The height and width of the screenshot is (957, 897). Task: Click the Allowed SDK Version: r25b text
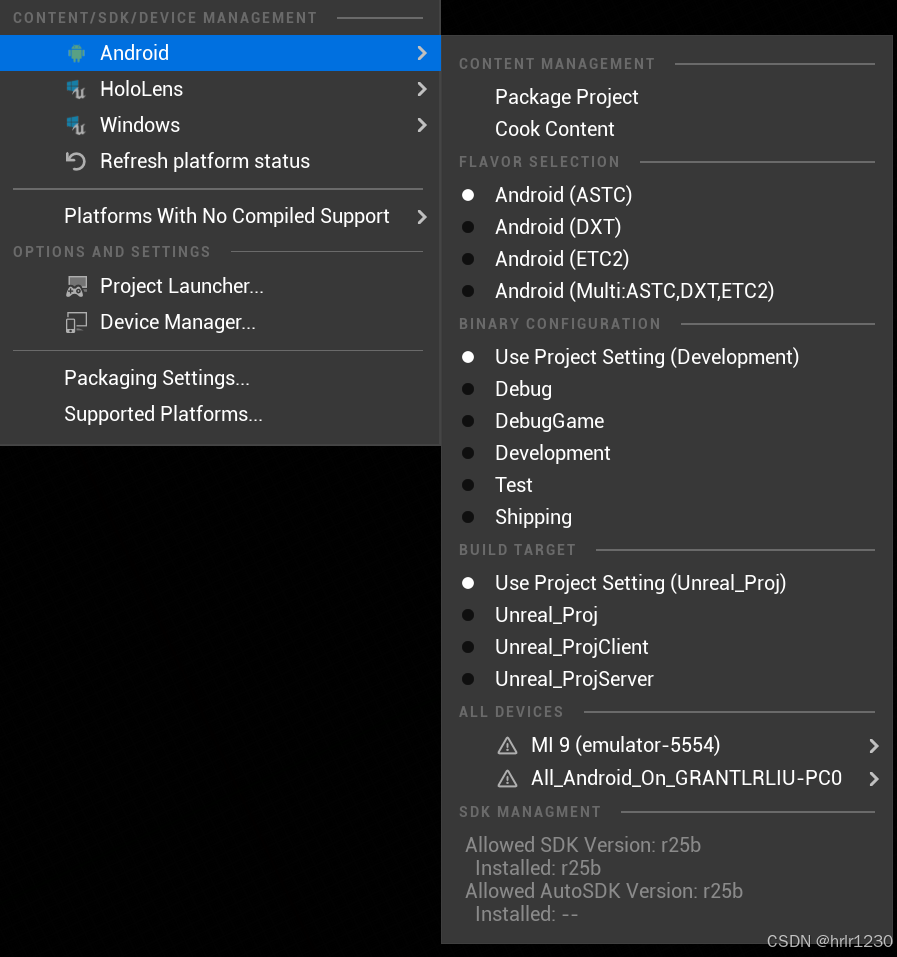(583, 845)
